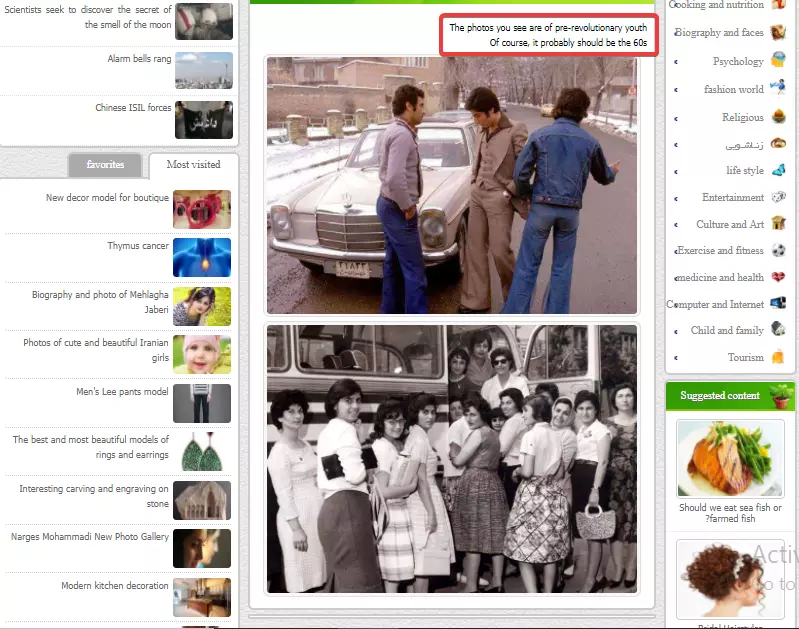Open the 'Alarm bells rang' article

pos(139,59)
